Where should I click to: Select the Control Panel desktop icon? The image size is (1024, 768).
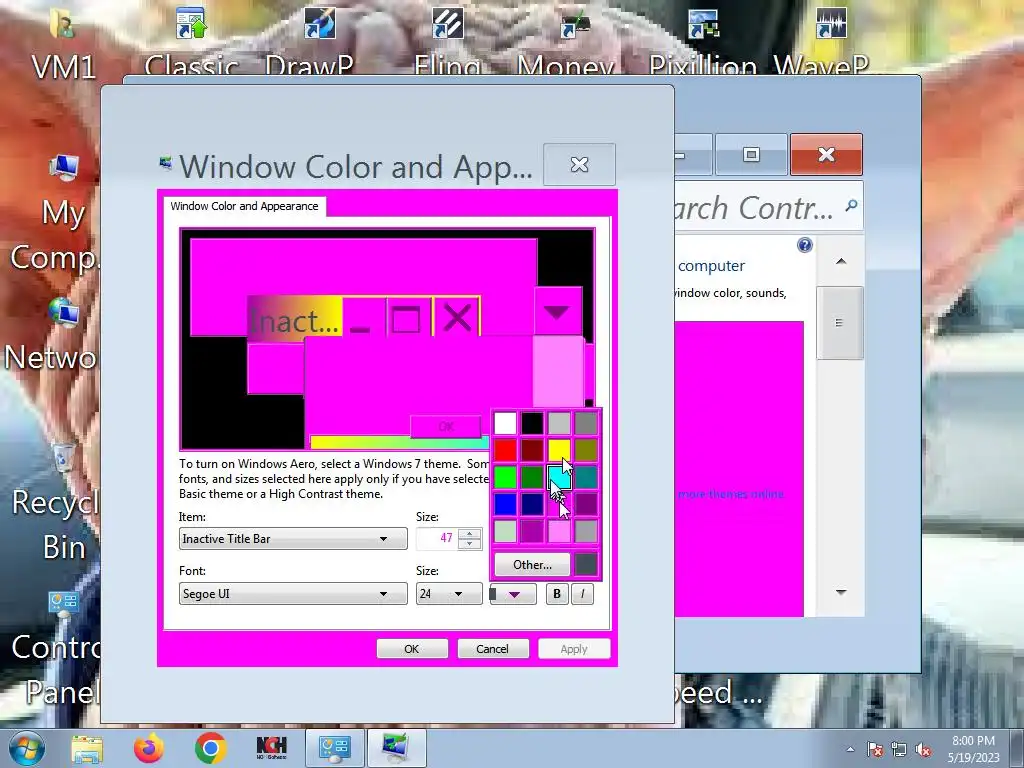(63, 605)
